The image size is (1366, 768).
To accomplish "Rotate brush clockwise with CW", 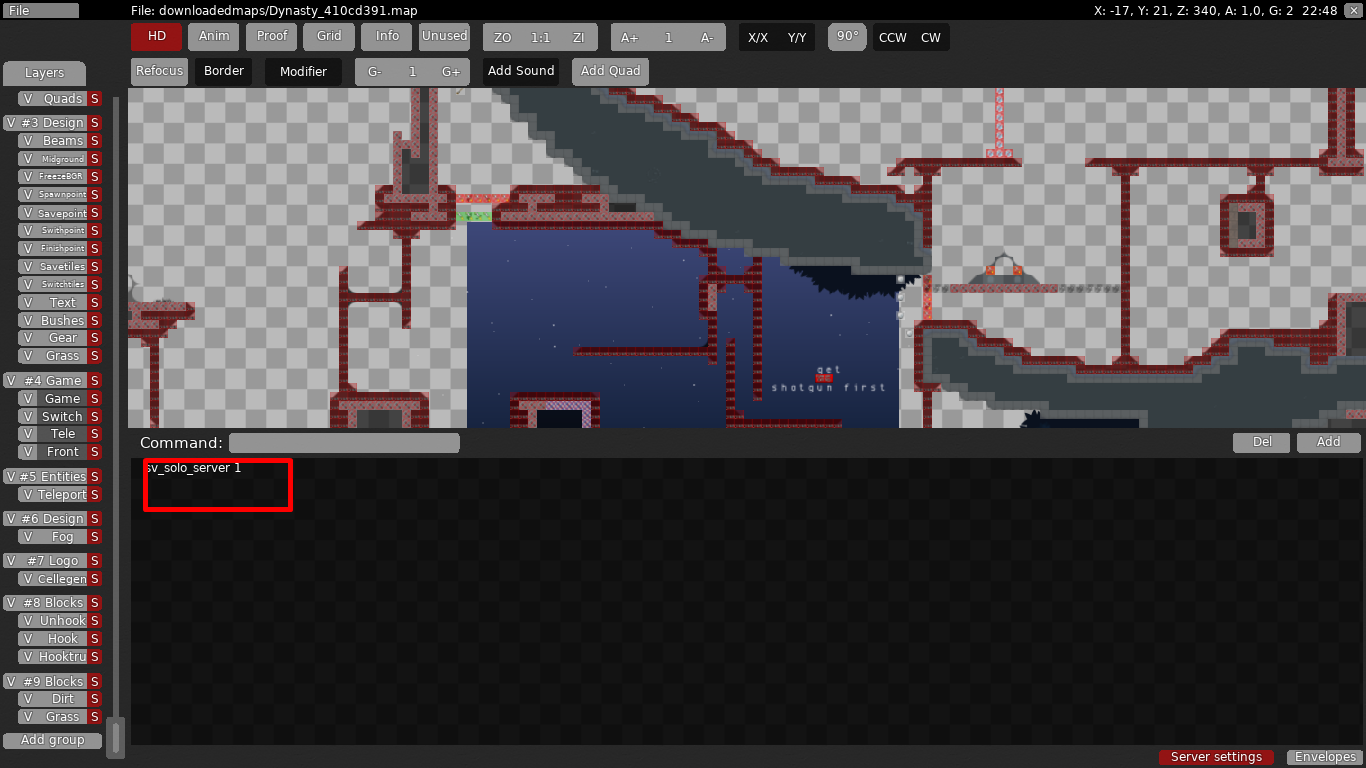I will click(x=931, y=38).
